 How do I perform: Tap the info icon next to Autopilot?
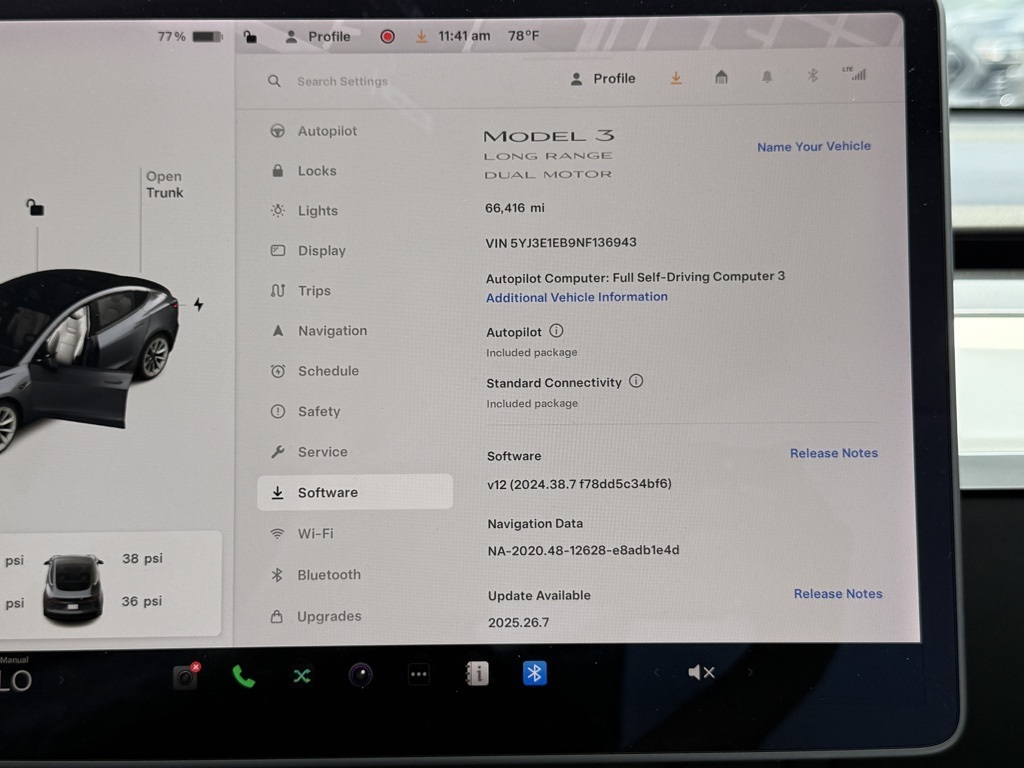[x=556, y=330]
